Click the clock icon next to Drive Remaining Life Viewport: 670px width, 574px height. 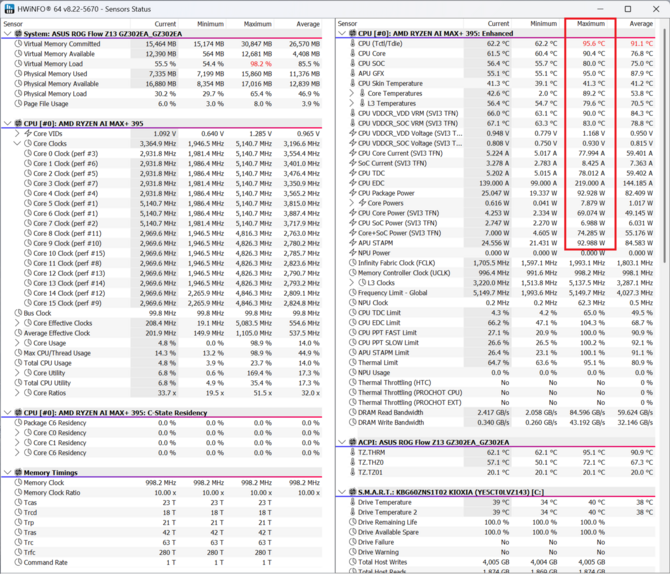[353, 522]
